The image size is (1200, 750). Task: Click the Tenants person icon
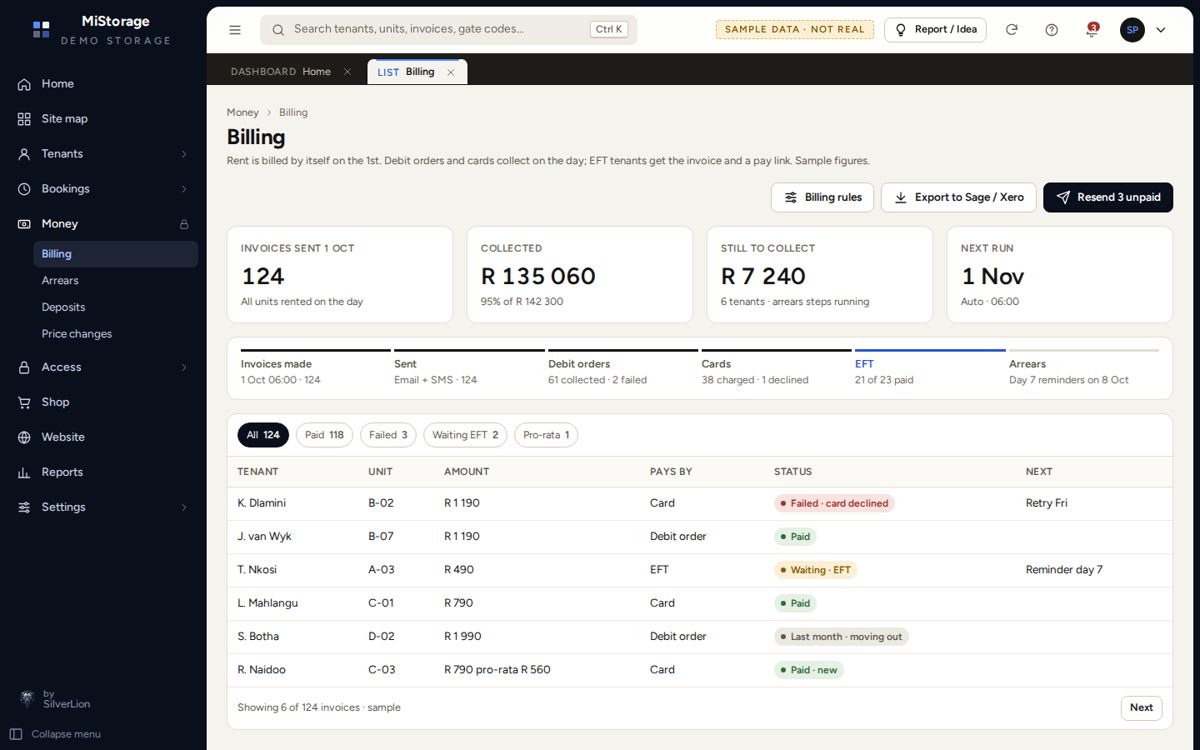[24, 154]
